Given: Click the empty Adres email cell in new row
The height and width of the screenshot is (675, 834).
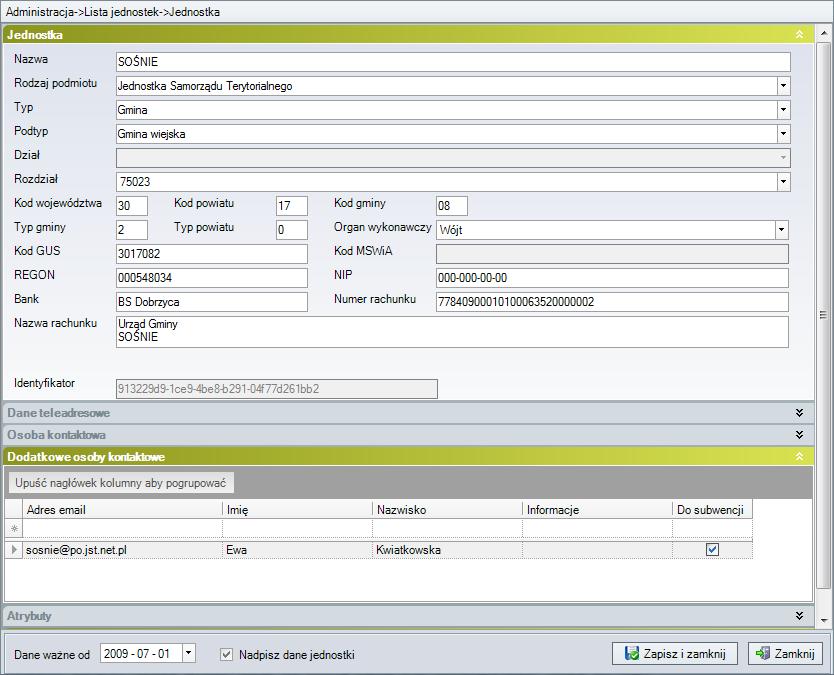Looking at the screenshot, I should tap(122, 529).
